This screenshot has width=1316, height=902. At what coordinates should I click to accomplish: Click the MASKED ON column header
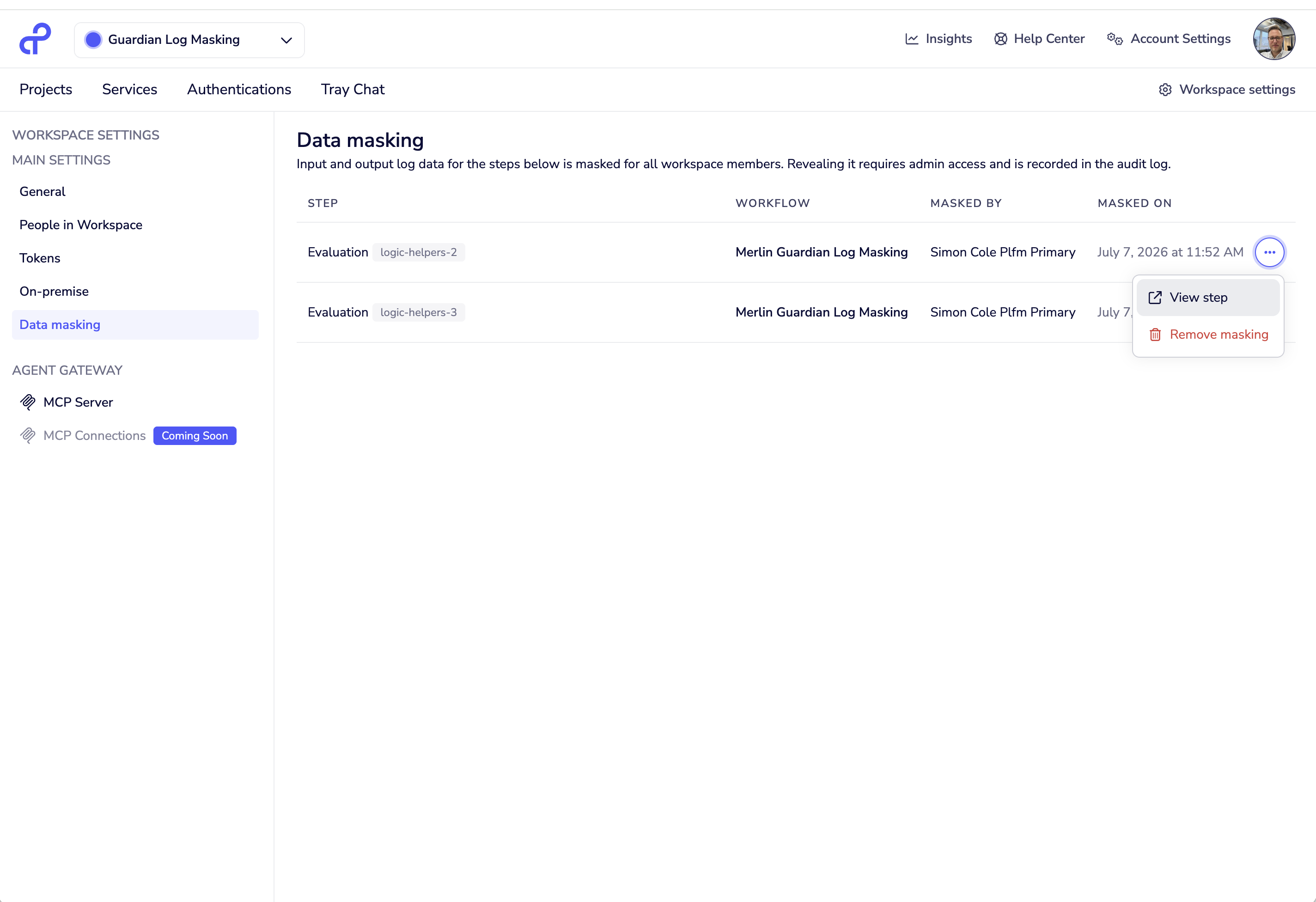pyautogui.click(x=1134, y=203)
